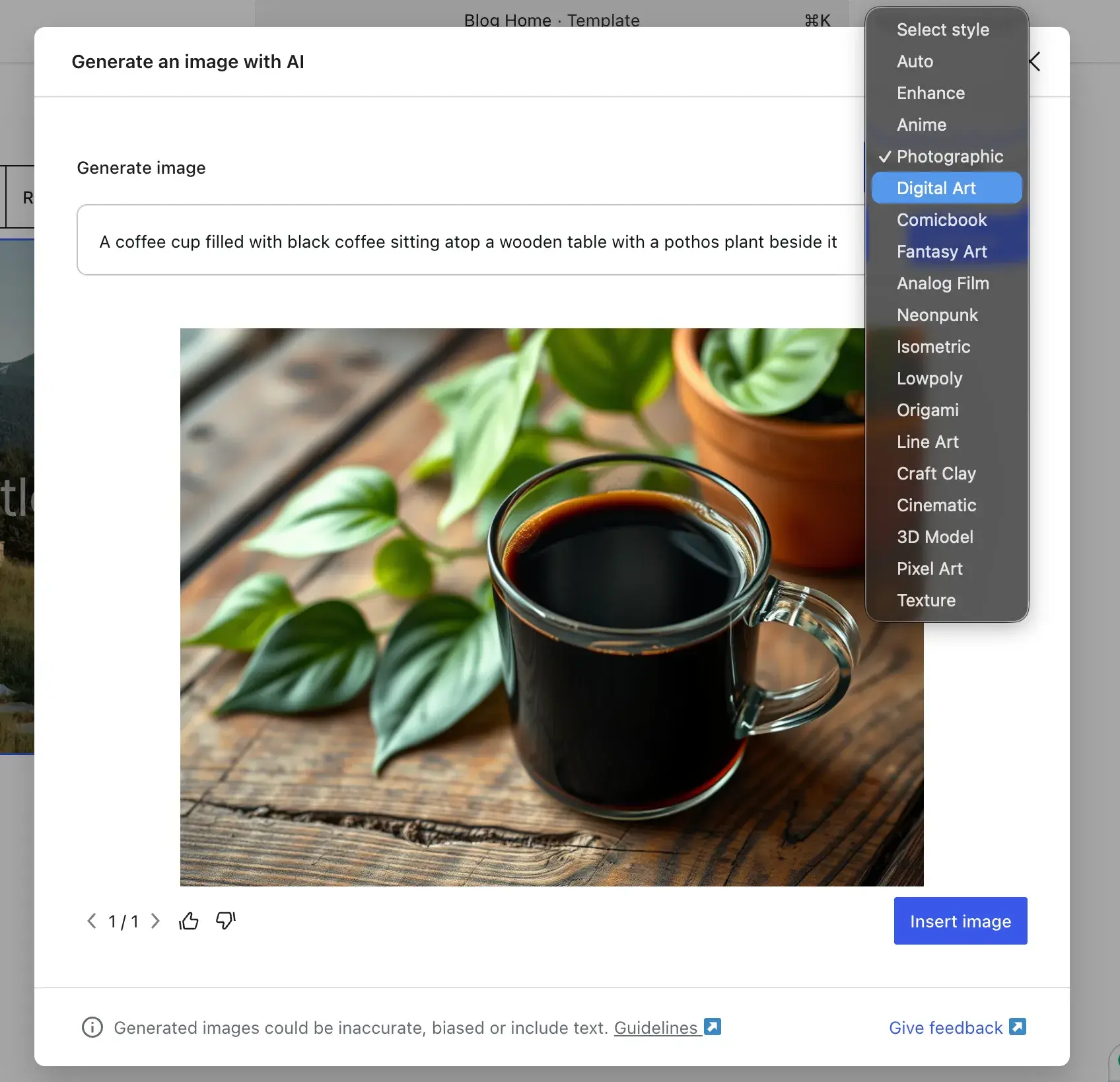Select the Anime style option
This screenshot has height=1082, width=1120.
click(x=921, y=124)
